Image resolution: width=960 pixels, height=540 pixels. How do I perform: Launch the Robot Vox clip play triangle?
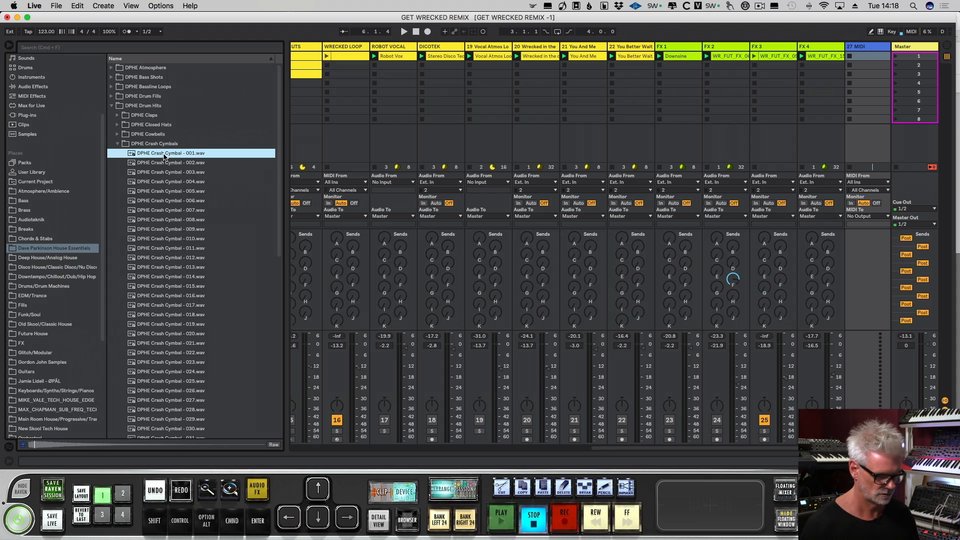(x=374, y=56)
